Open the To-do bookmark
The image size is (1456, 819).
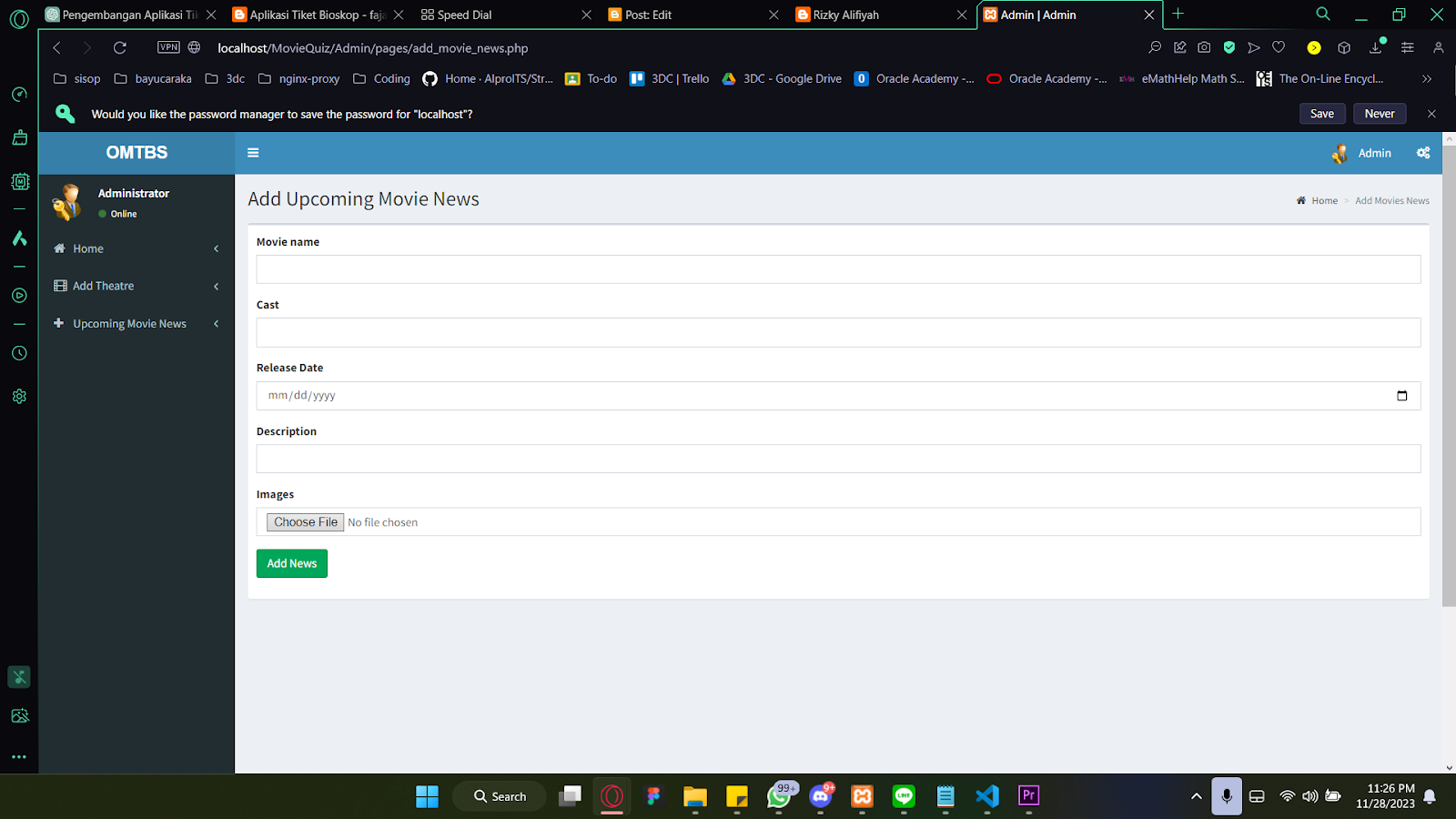(591, 79)
